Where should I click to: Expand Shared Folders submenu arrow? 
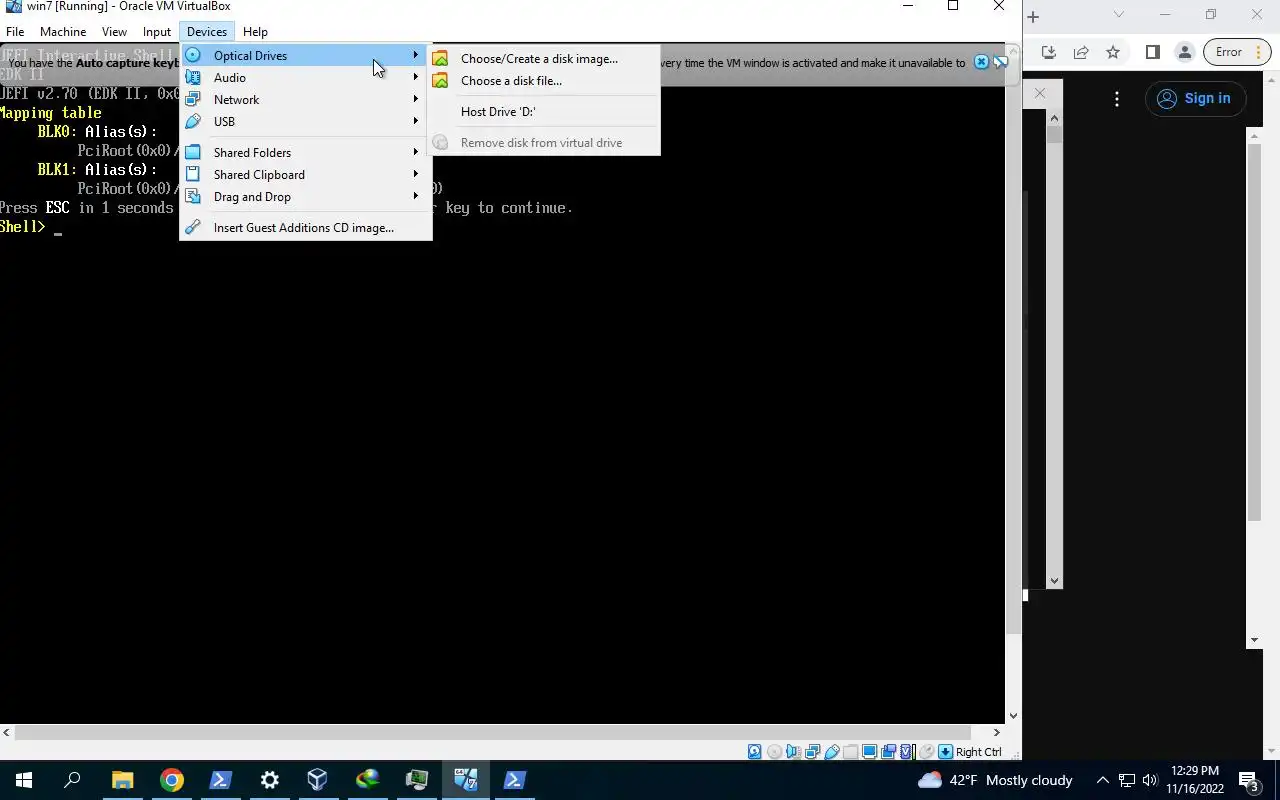coord(416,152)
